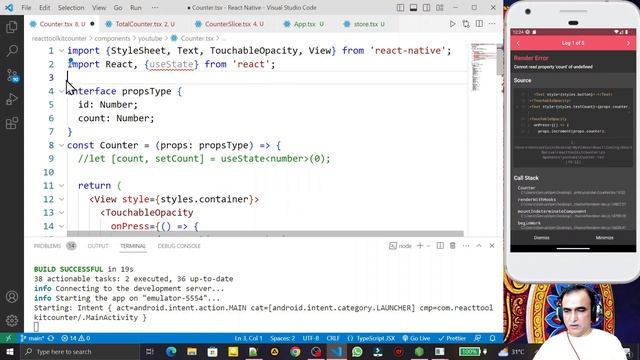Close the terminal panel
Image resolution: width=640 pixels, height=360 pixels.
coord(492,246)
